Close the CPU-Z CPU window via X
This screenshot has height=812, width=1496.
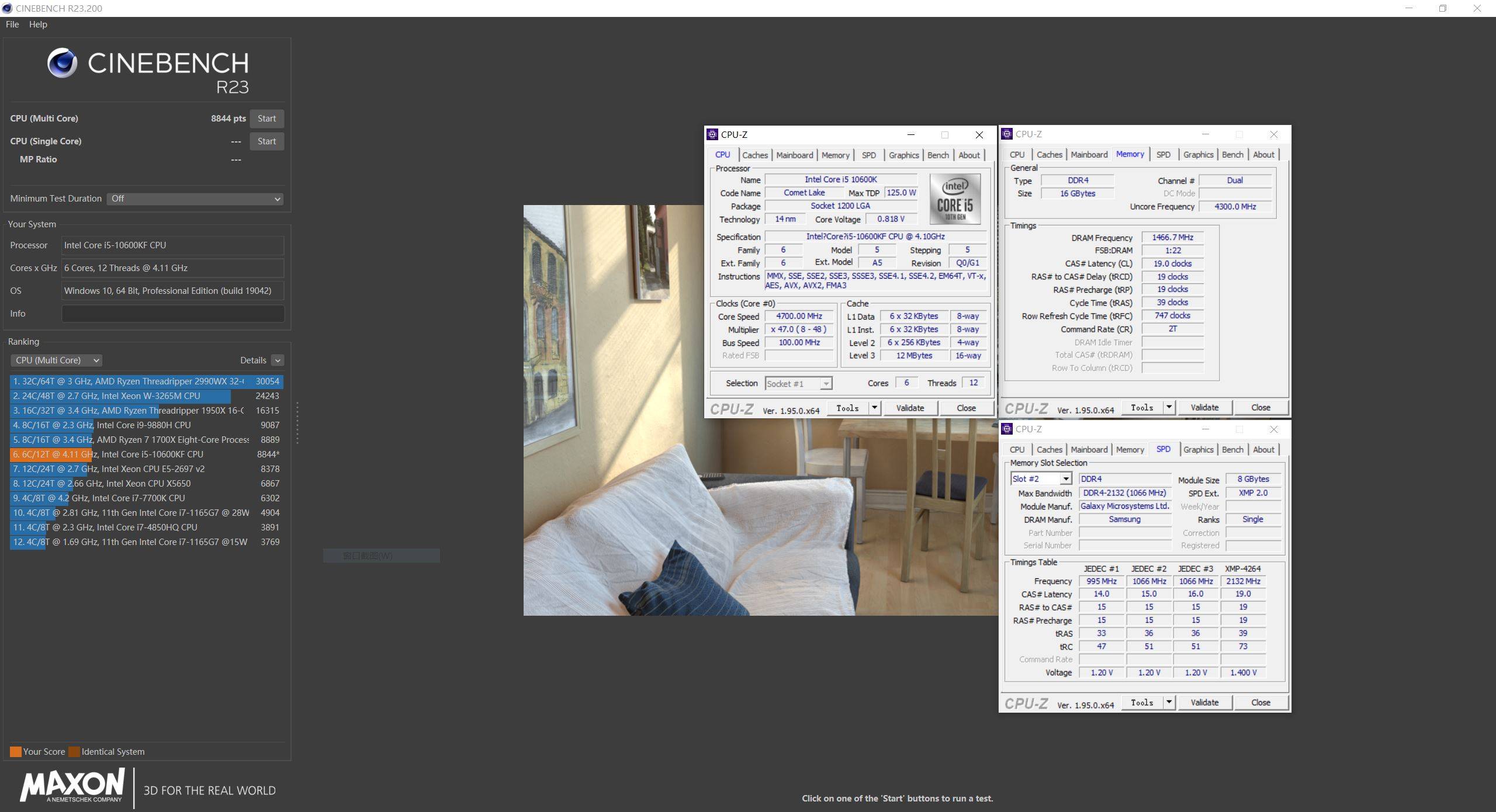(x=979, y=134)
